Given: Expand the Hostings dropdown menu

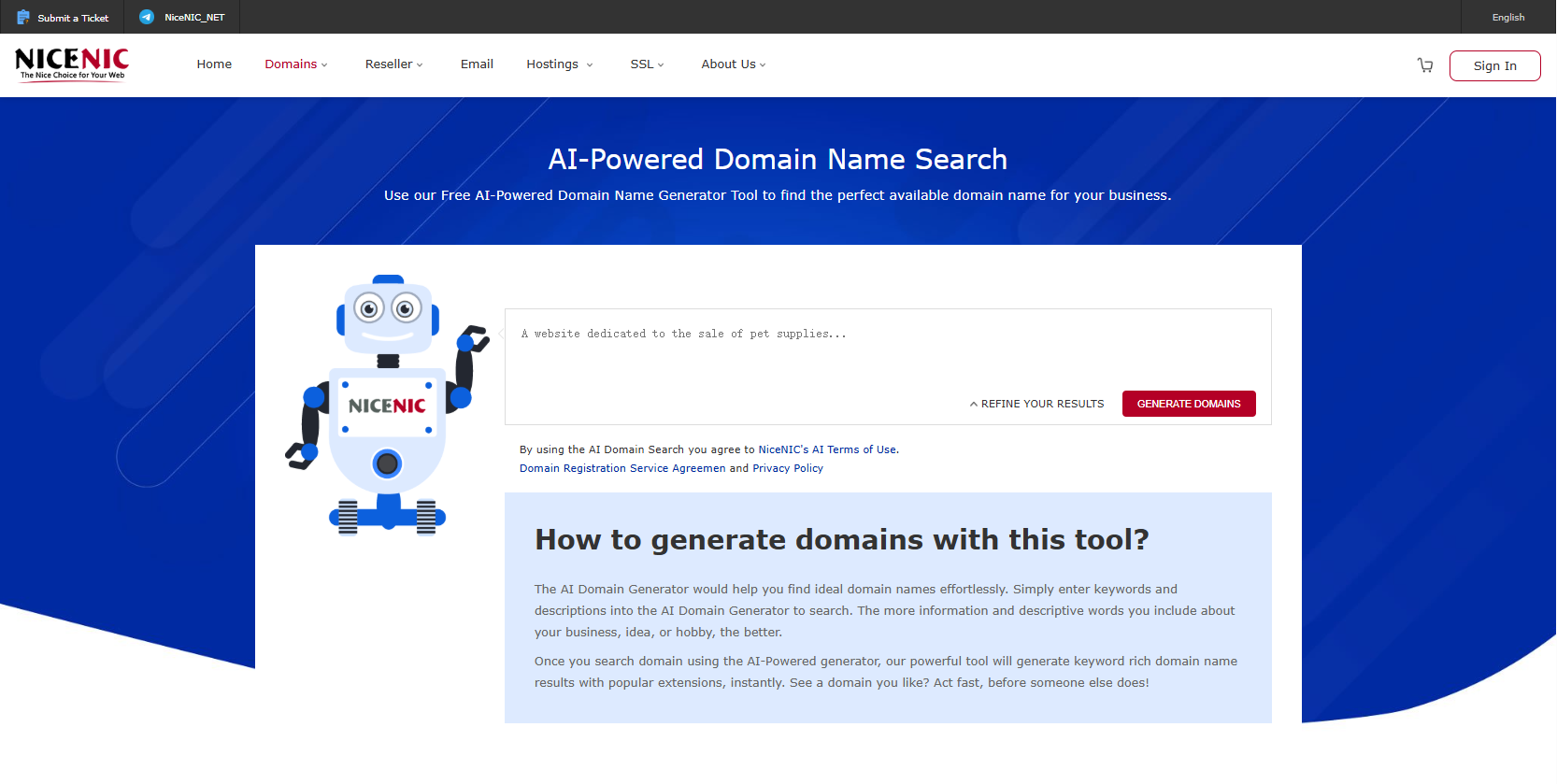Looking at the screenshot, I should point(560,64).
